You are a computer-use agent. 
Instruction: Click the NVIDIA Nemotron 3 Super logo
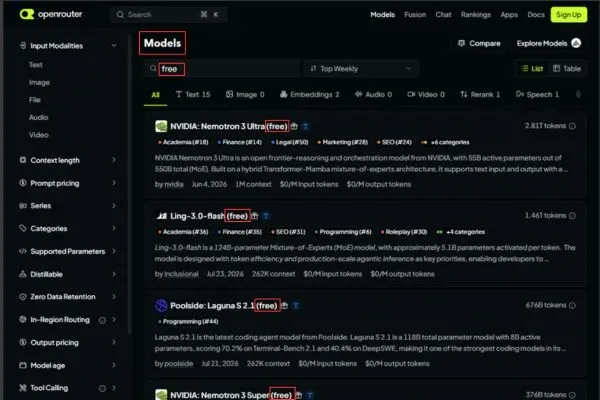[x=161, y=395]
